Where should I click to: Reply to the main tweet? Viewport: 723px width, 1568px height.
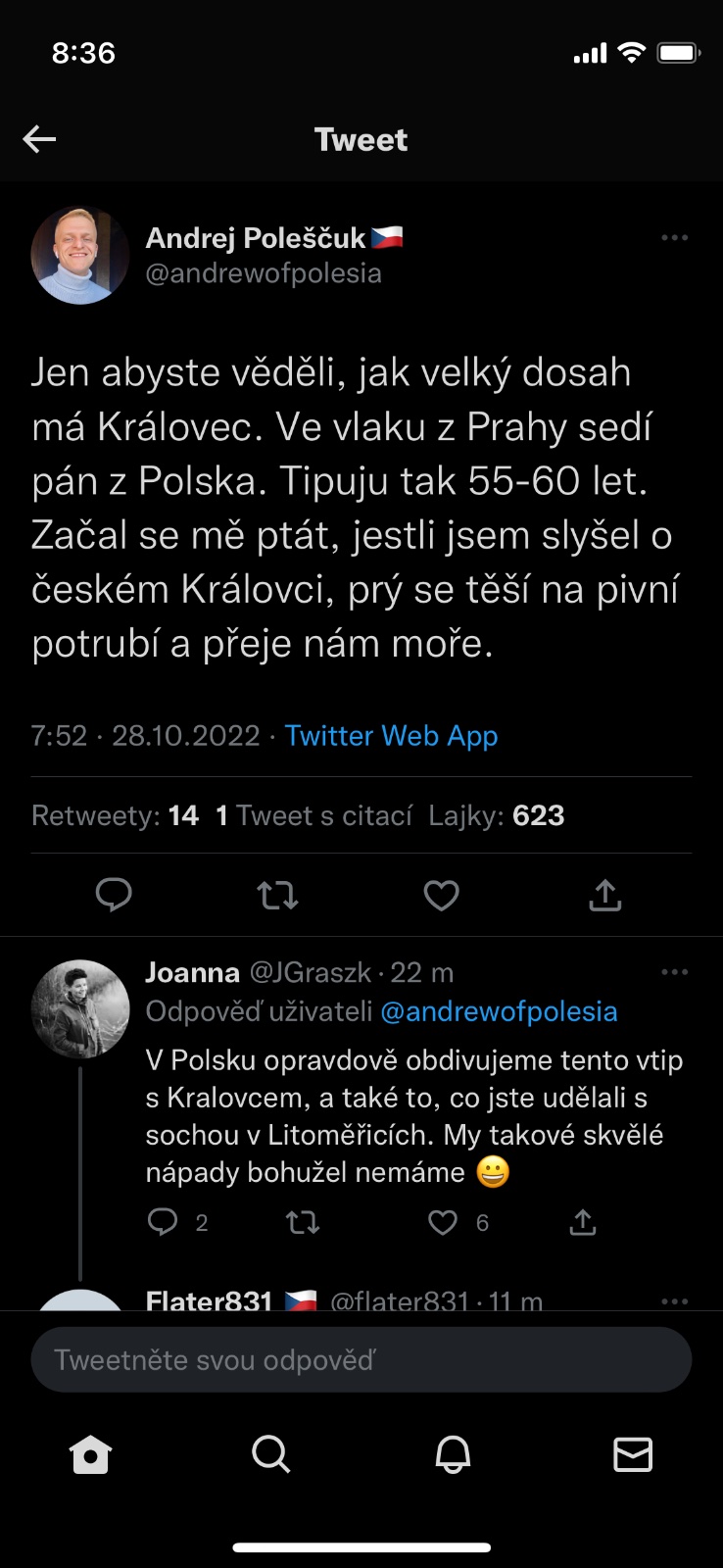tap(114, 895)
